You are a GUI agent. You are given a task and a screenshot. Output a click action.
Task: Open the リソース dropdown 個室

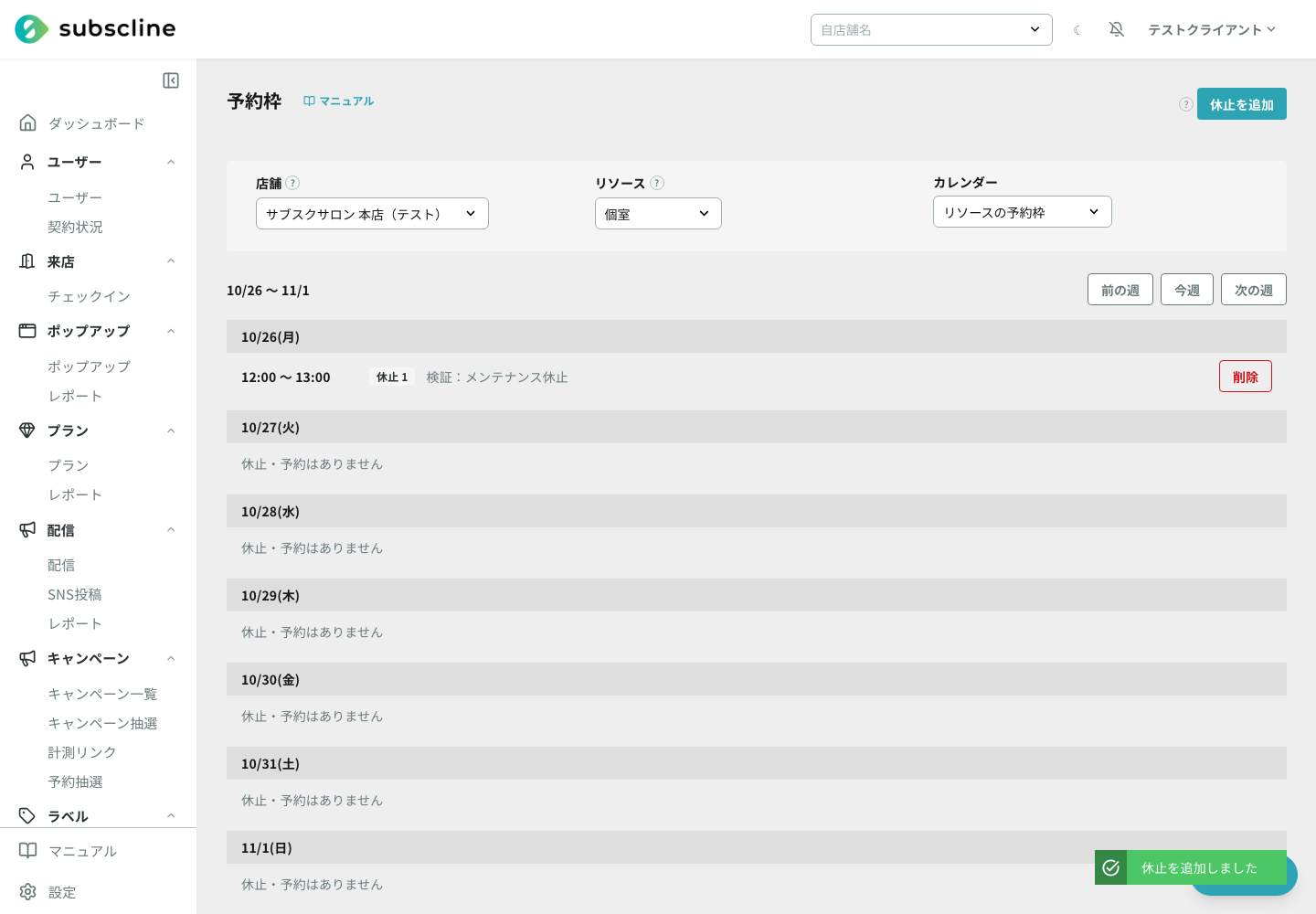tap(658, 214)
